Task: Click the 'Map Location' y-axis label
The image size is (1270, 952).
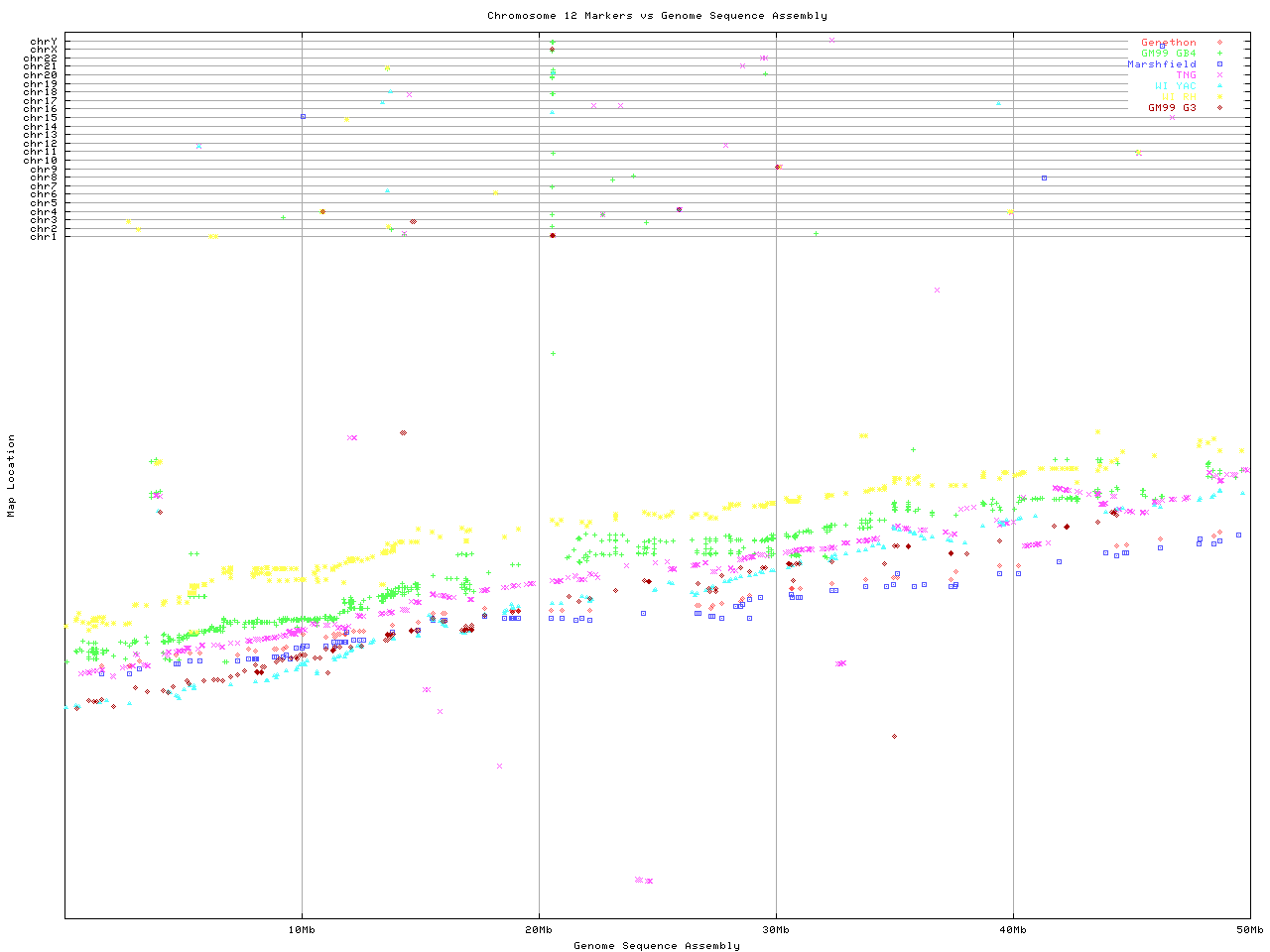Action: coord(12,476)
